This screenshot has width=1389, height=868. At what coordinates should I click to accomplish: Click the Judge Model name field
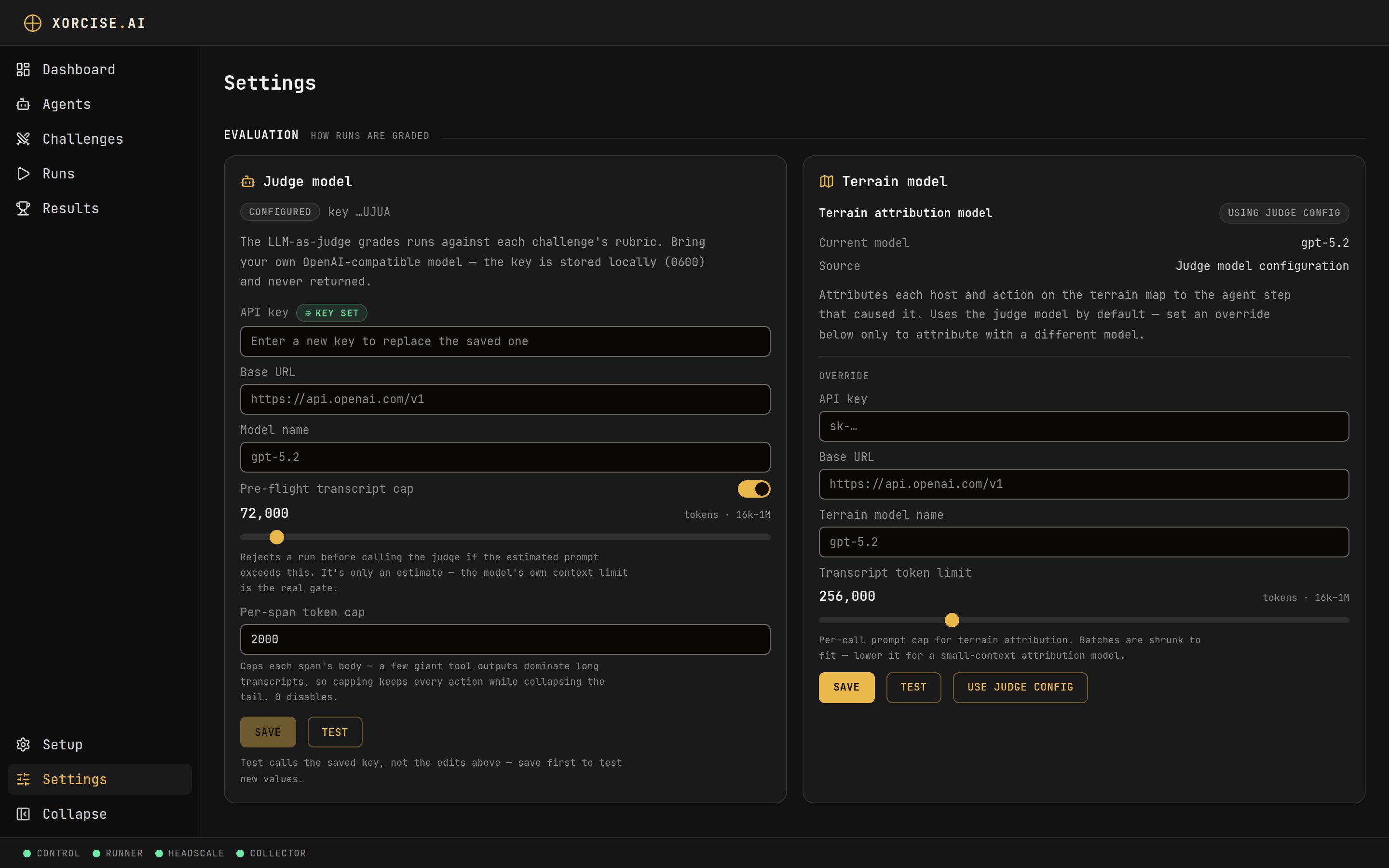(505, 457)
